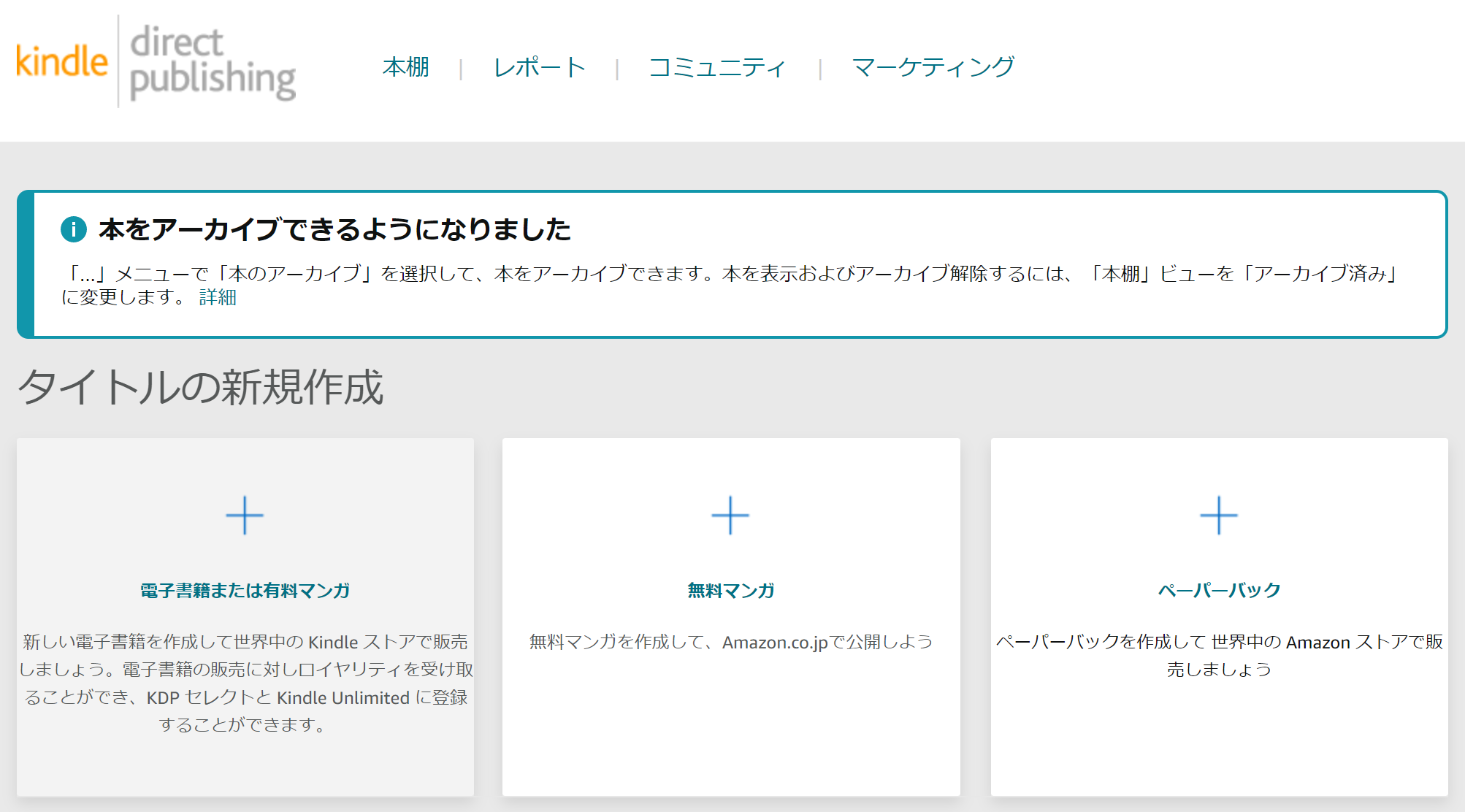Screen dimensions: 1465x812
Task: Click the text ペーパーバックを作成して 世界中の Amazon ストアで販売しましょう
Action: tap(1219, 656)
